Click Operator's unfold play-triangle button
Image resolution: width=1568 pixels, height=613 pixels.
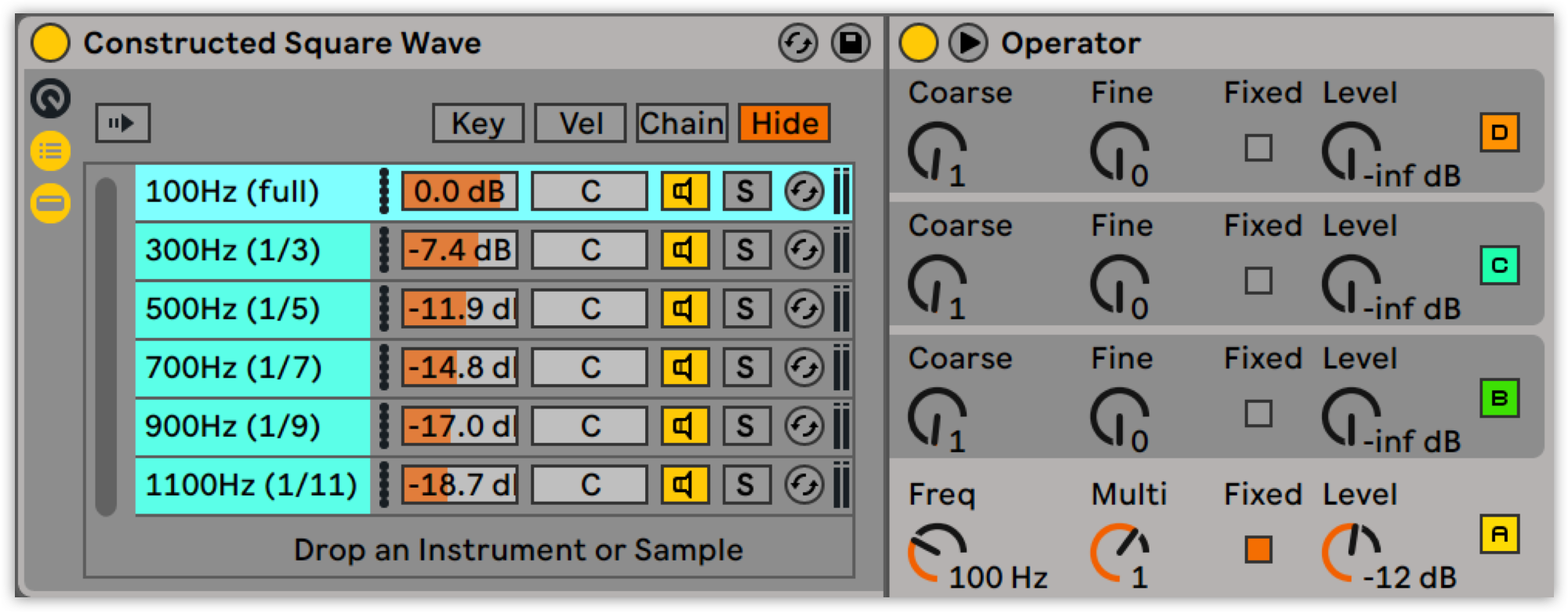point(969,42)
